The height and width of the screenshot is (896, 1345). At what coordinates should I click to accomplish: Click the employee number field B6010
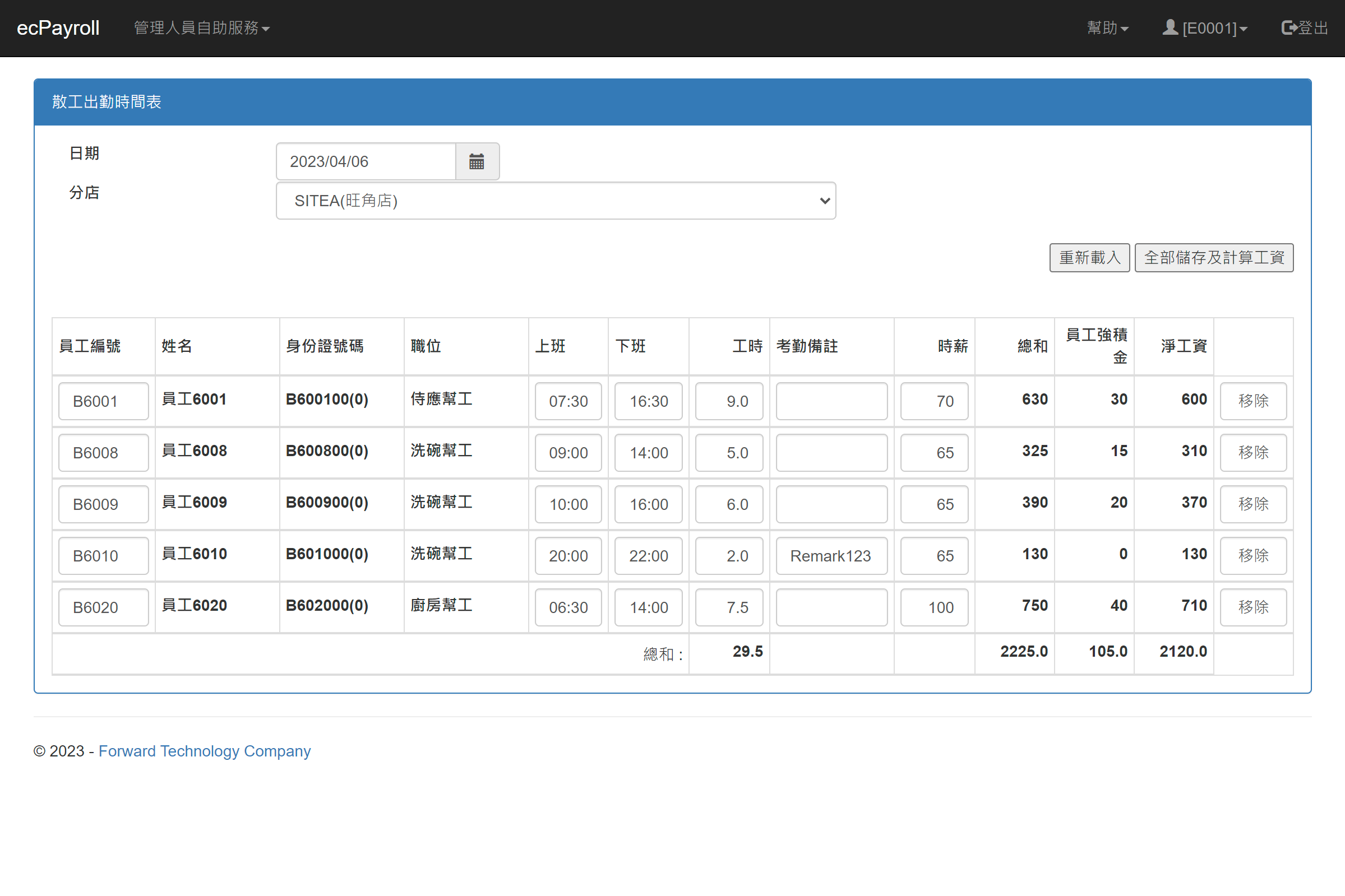pyautogui.click(x=104, y=555)
